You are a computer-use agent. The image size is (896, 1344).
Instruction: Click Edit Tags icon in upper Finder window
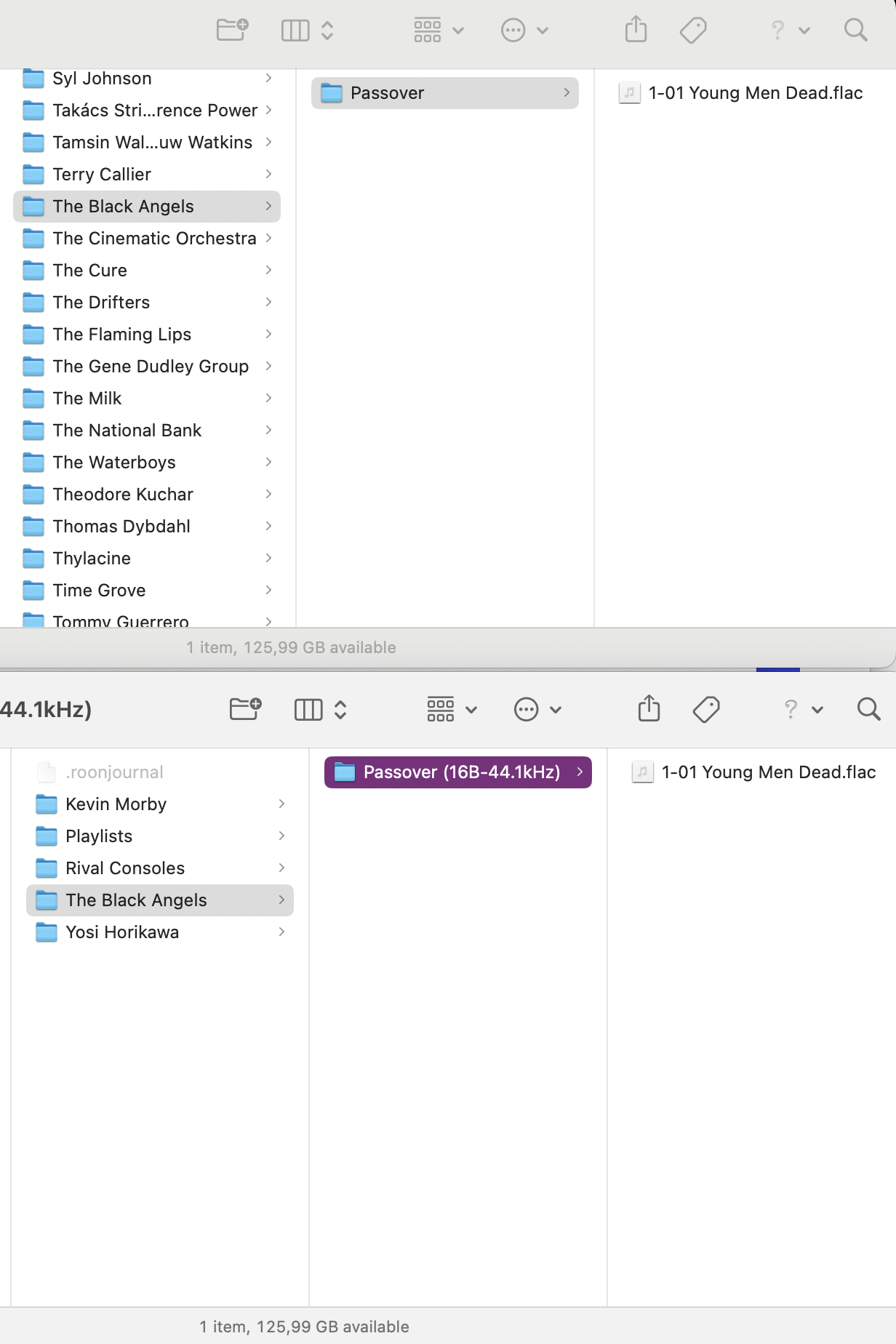[x=693, y=31]
